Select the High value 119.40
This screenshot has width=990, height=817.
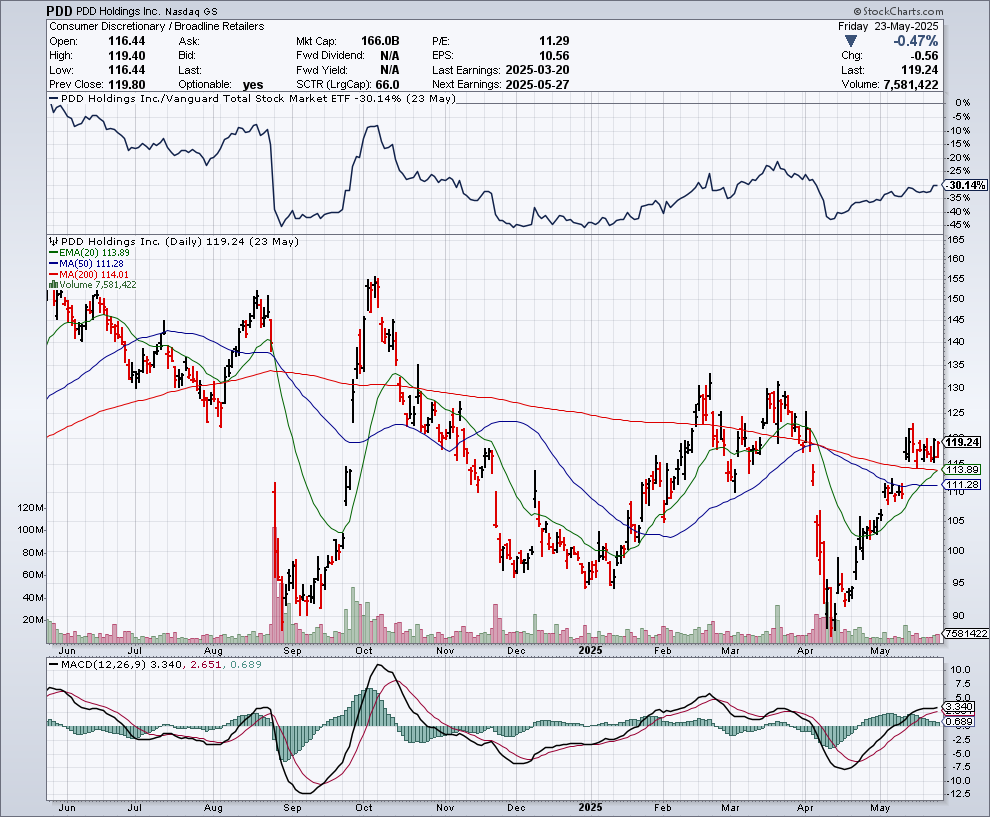tap(126, 56)
